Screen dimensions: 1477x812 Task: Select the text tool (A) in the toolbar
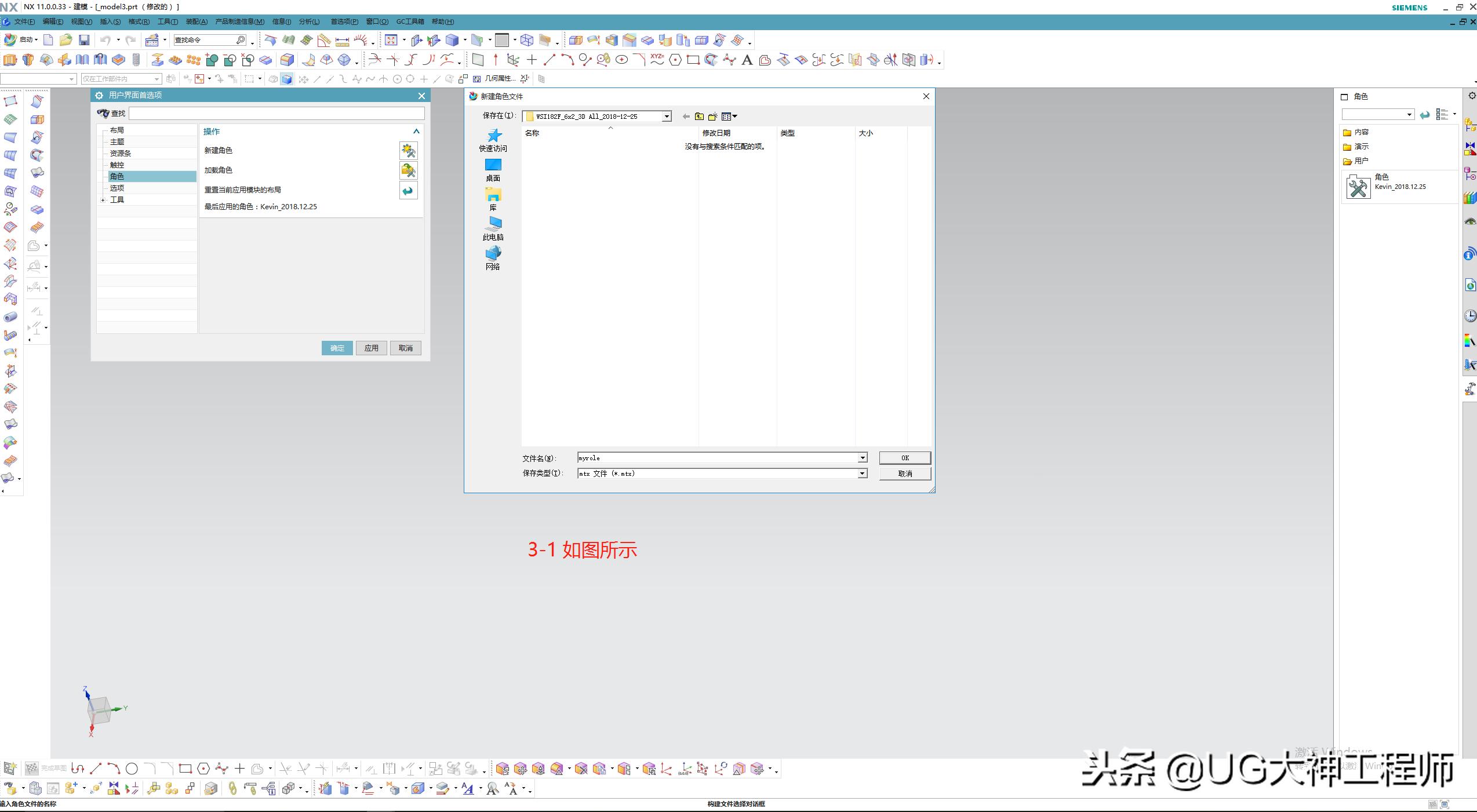point(747,60)
